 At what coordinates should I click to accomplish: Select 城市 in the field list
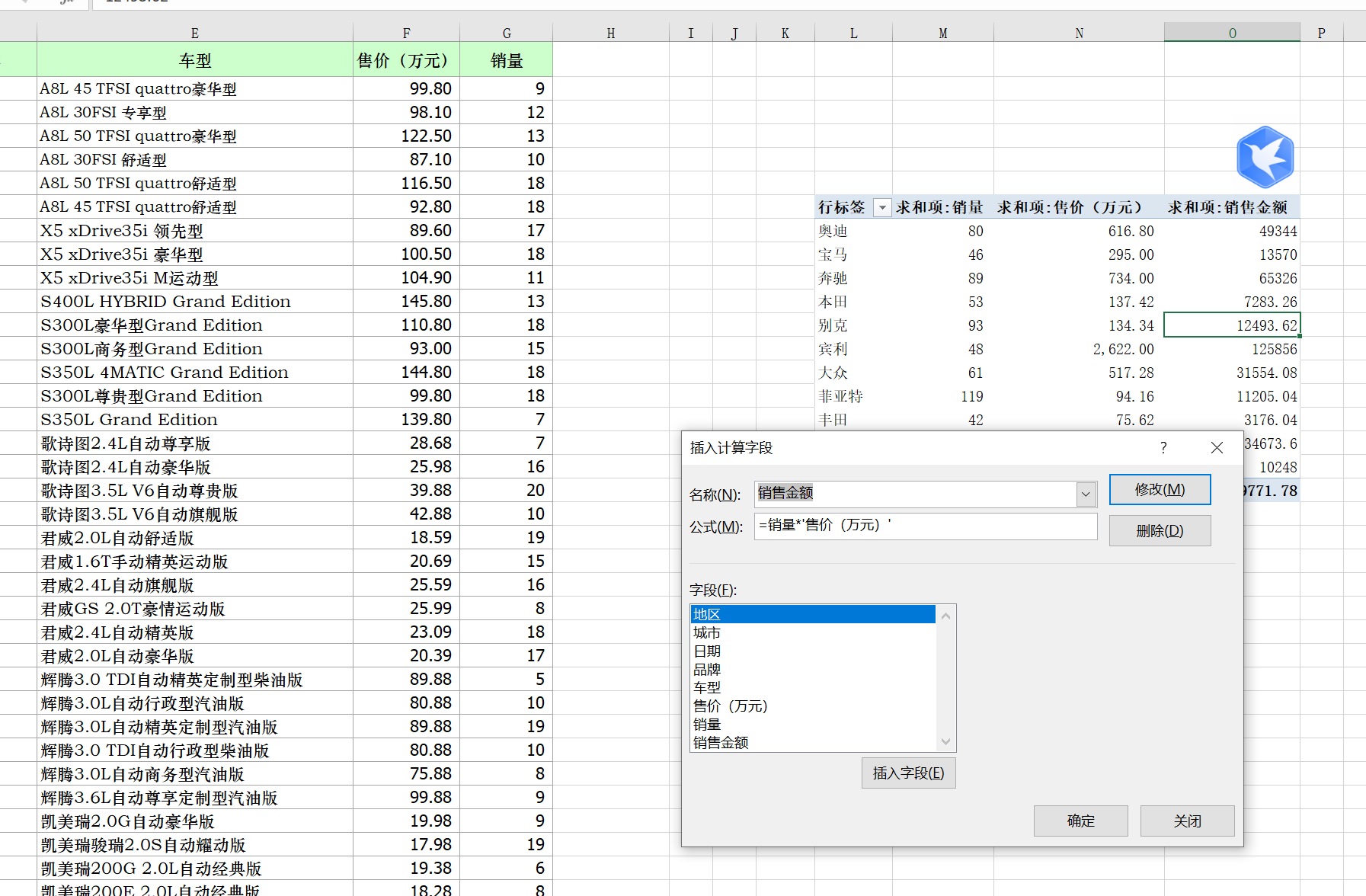[813, 633]
